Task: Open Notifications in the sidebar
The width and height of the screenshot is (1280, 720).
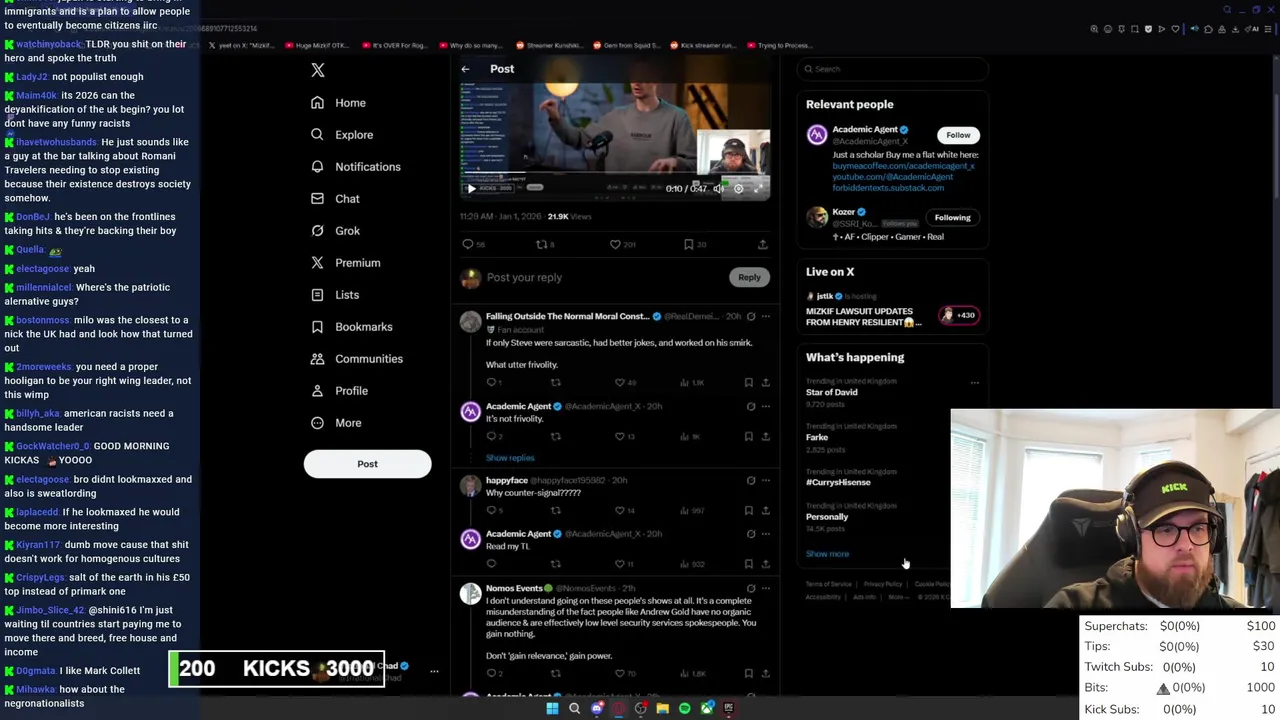Action: click(x=355, y=167)
